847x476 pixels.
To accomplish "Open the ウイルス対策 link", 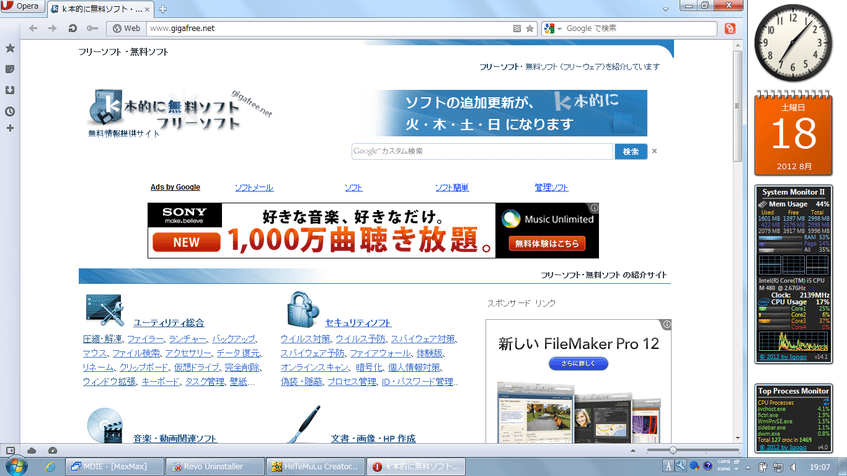I will [x=305, y=339].
